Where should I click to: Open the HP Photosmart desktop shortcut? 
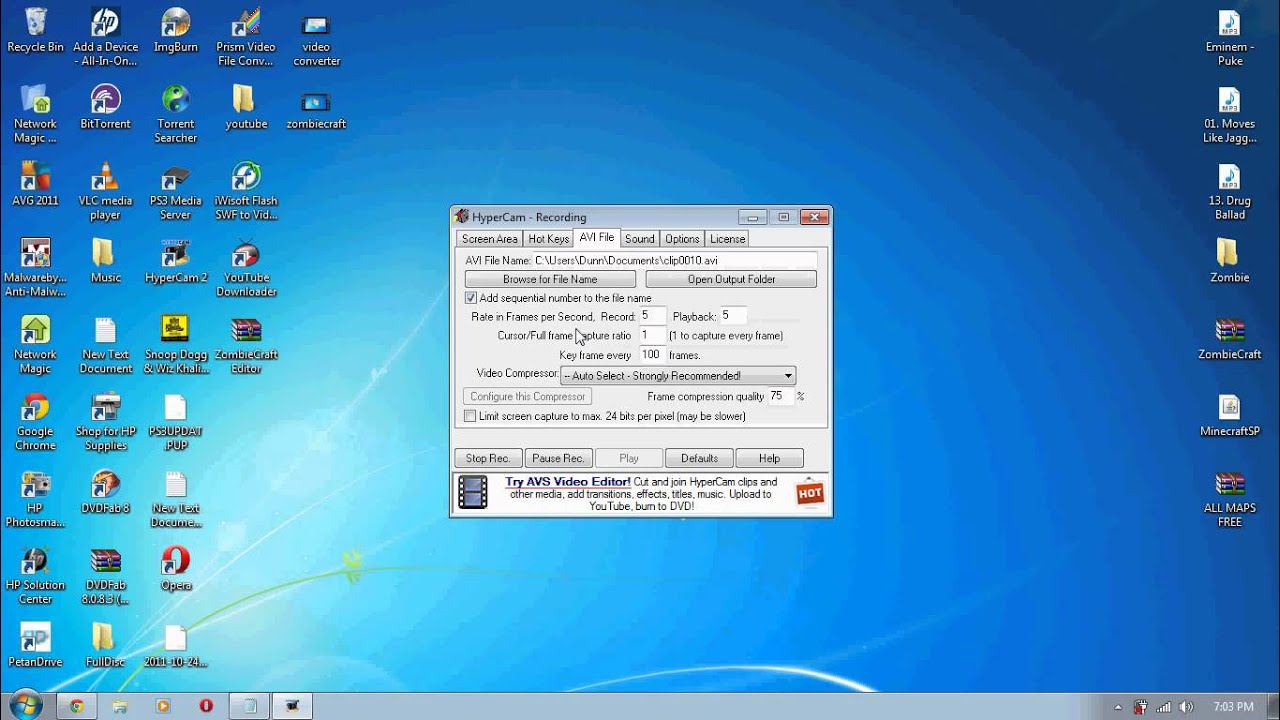click(x=35, y=499)
